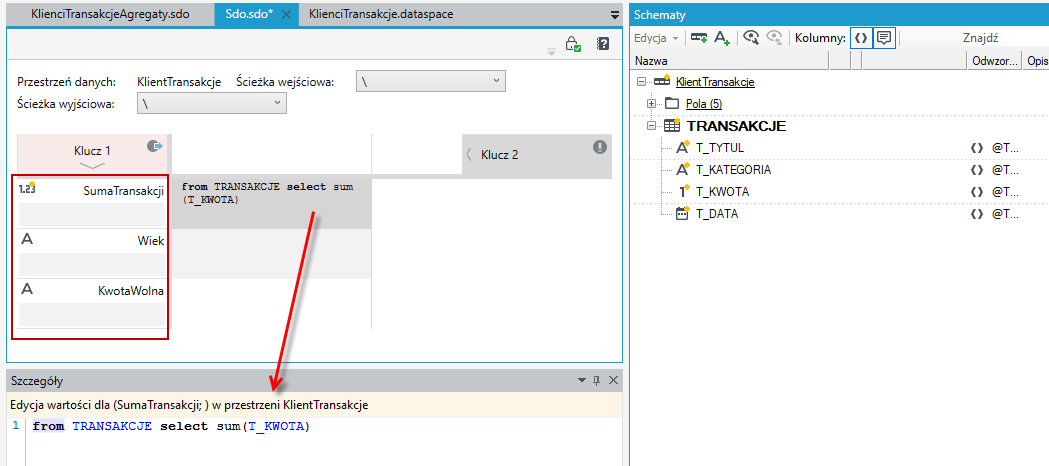Click the Opis column header
Screen dimensions: 1049x466
click(1036, 61)
